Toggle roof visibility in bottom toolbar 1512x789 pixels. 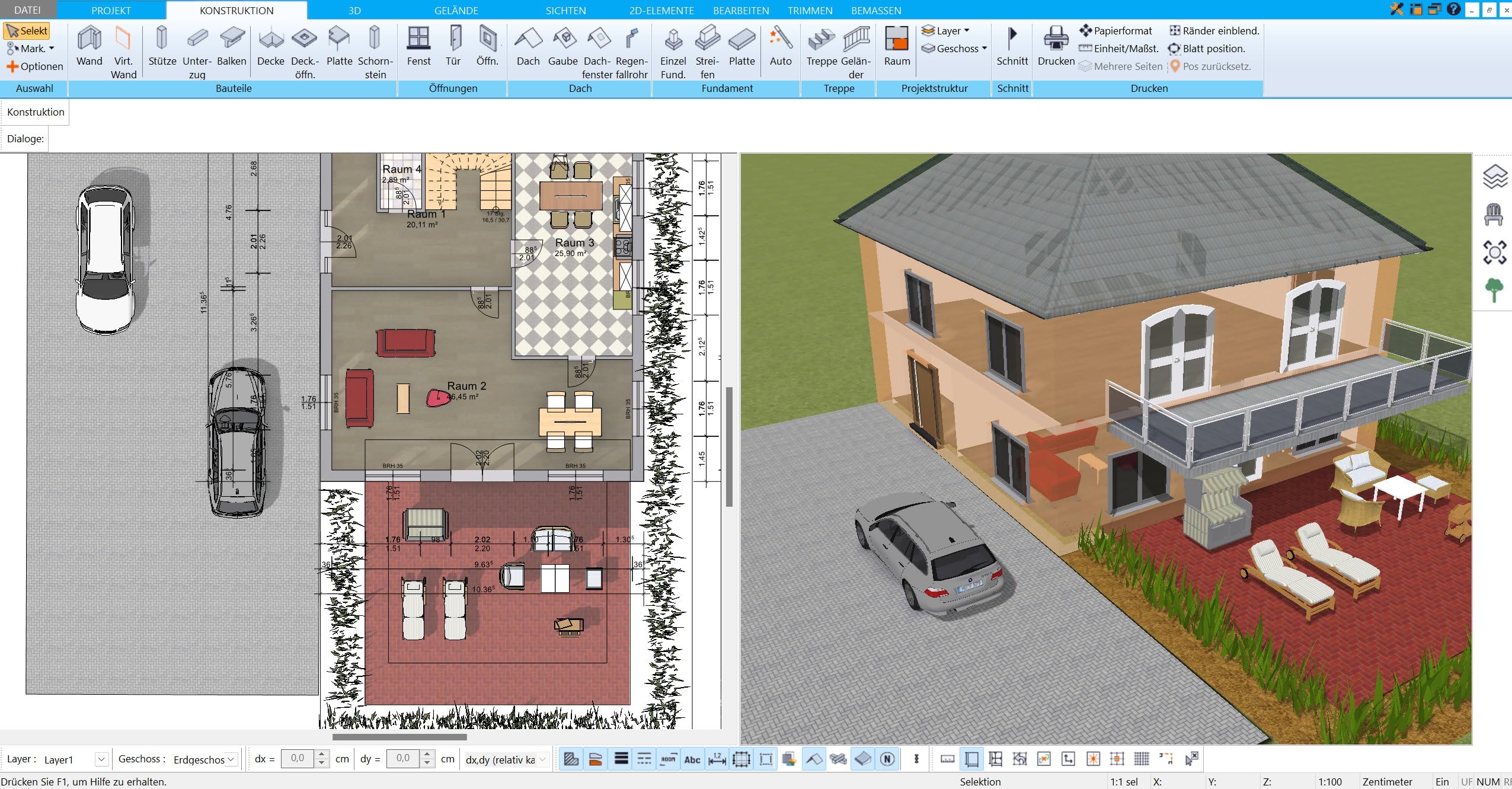(x=814, y=759)
